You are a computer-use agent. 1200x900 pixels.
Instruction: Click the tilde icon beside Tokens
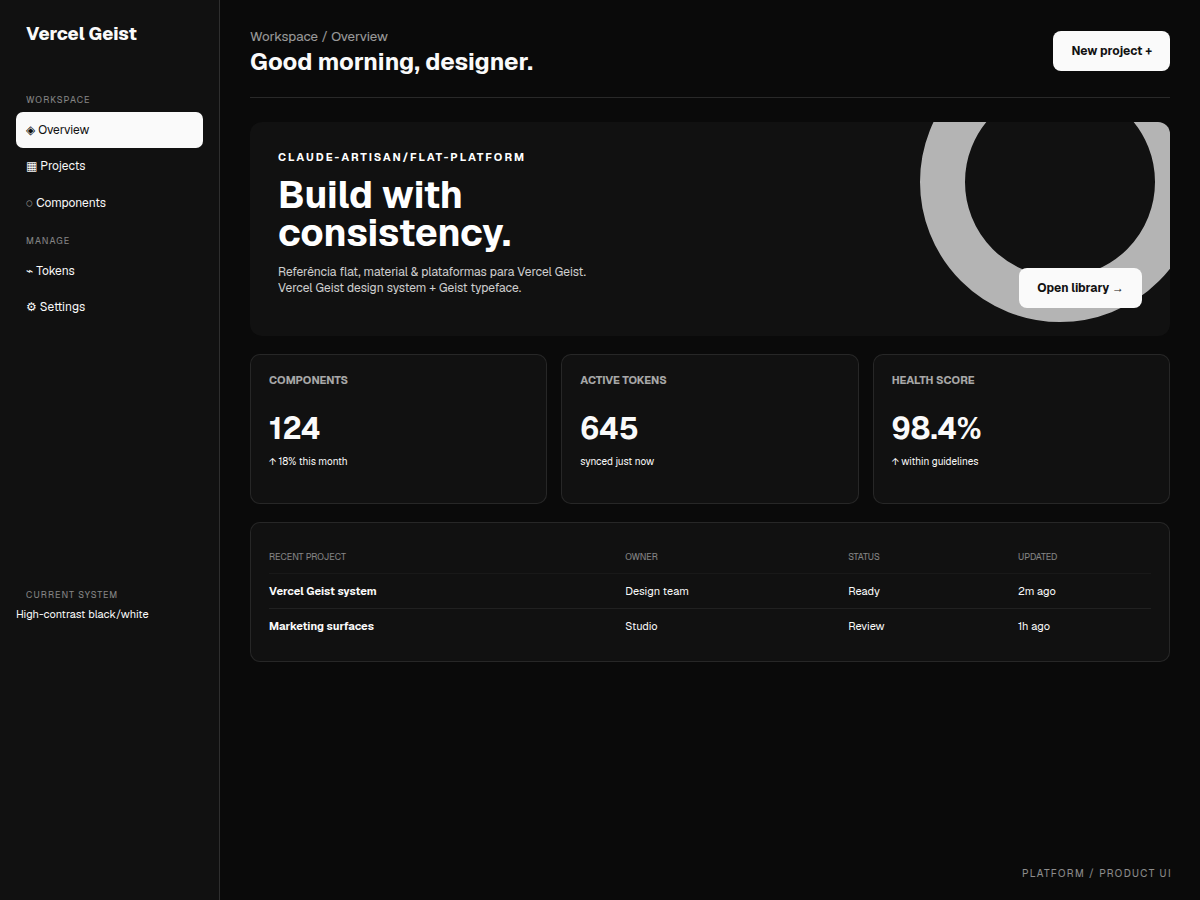(29, 271)
